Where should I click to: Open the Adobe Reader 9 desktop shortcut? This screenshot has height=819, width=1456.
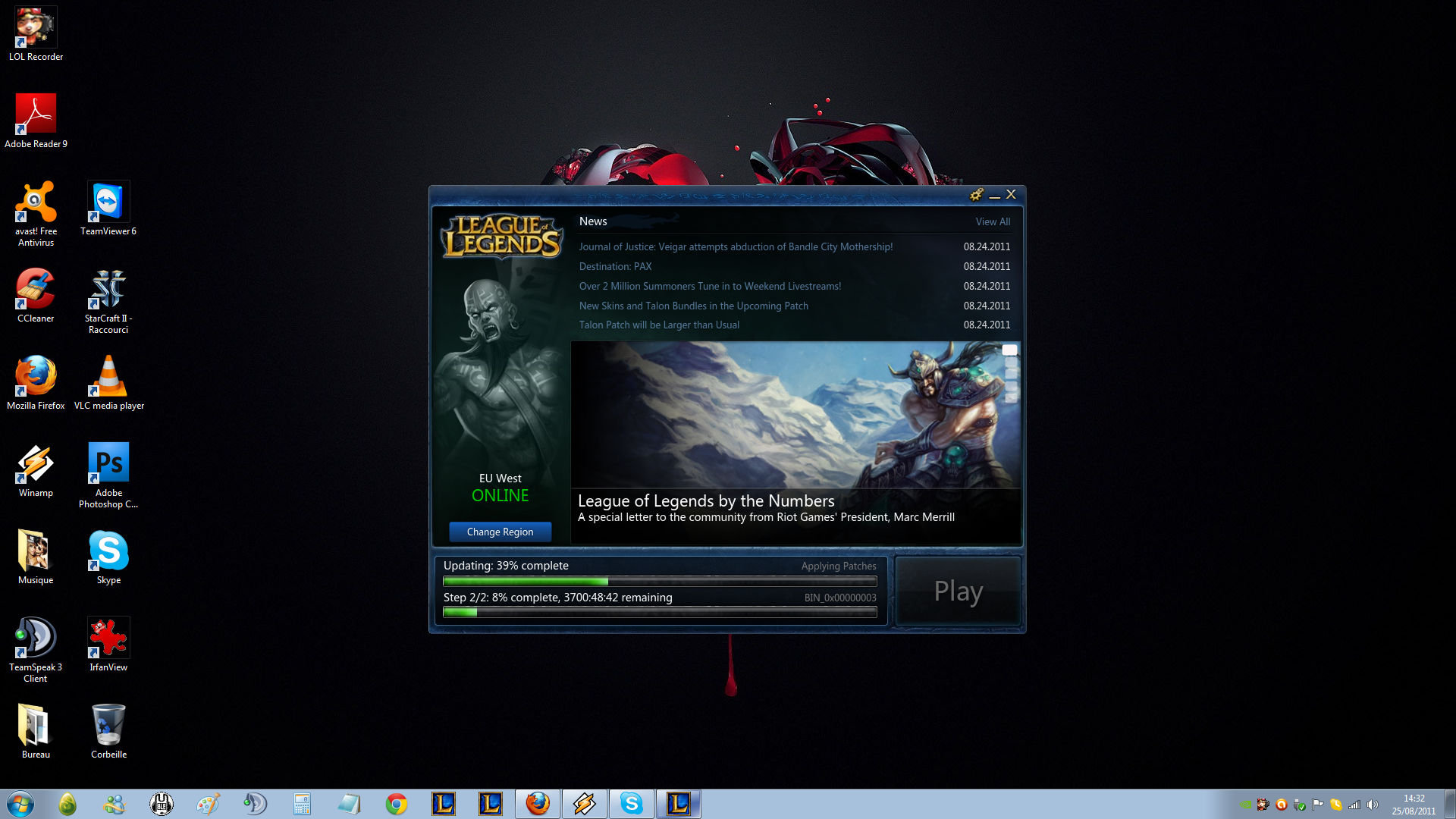[36, 121]
